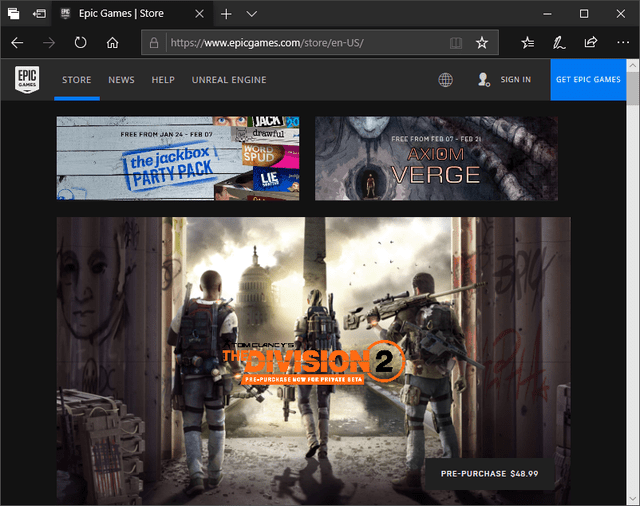Open the Jackbox Party Pack banner
This screenshot has width=640, height=506.
tap(178, 158)
